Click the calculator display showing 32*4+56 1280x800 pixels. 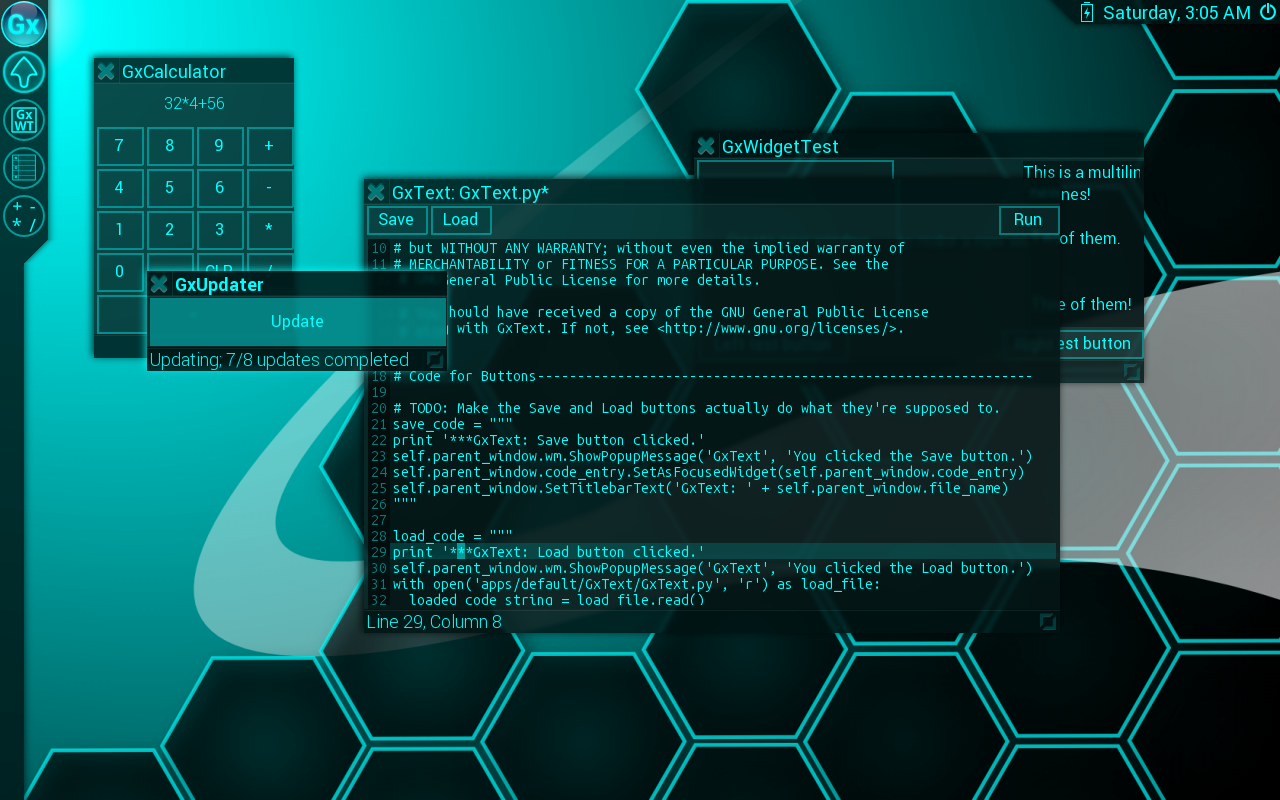tap(194, 104)
